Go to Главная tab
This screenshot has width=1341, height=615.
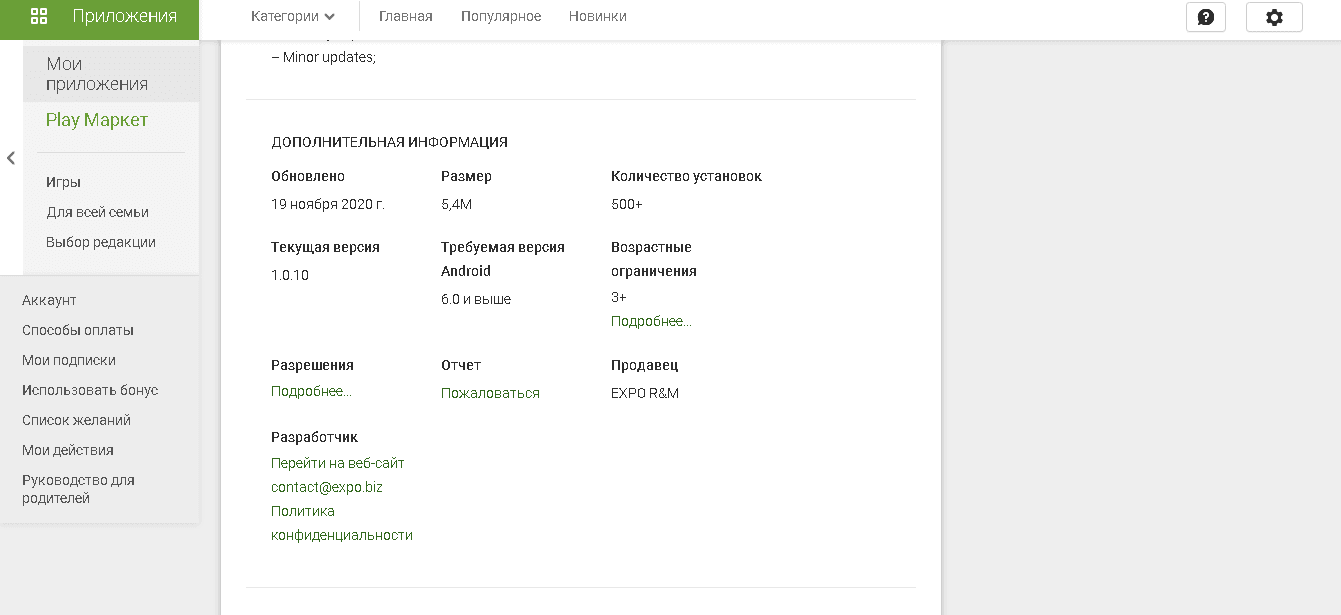click(x=405, y=16)
